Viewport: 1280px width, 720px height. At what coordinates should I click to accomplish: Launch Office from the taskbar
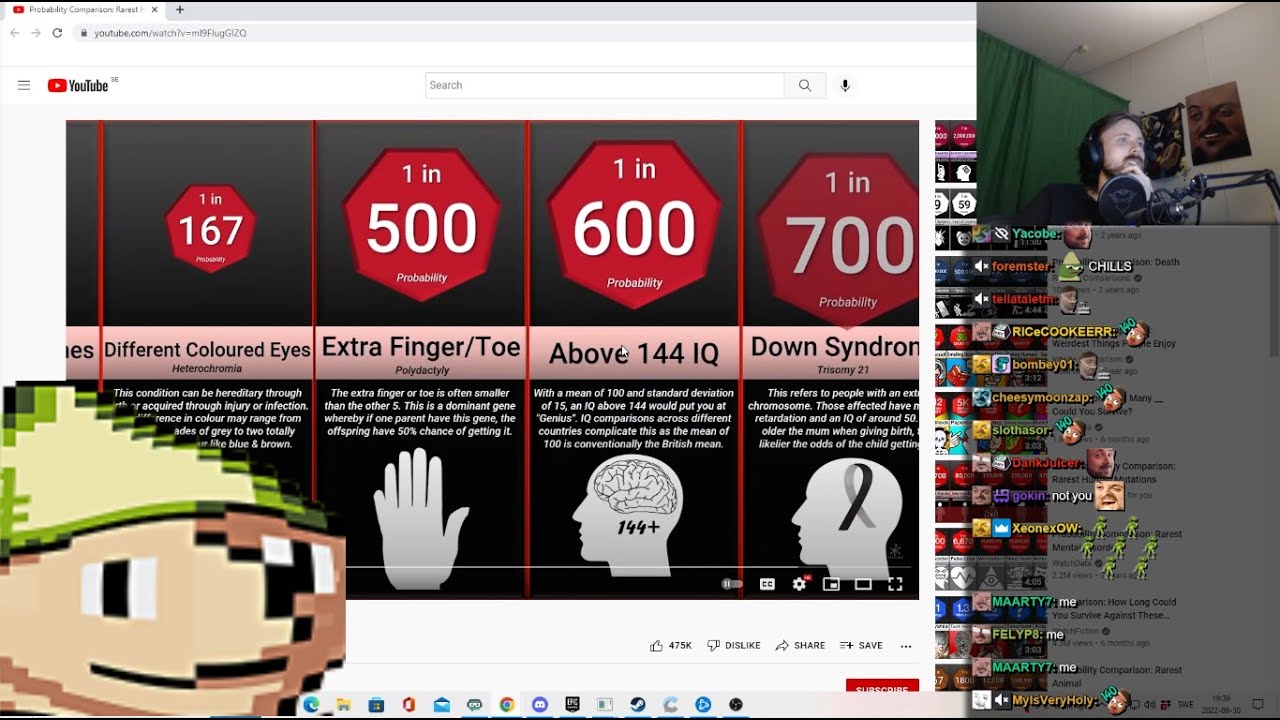408,705
